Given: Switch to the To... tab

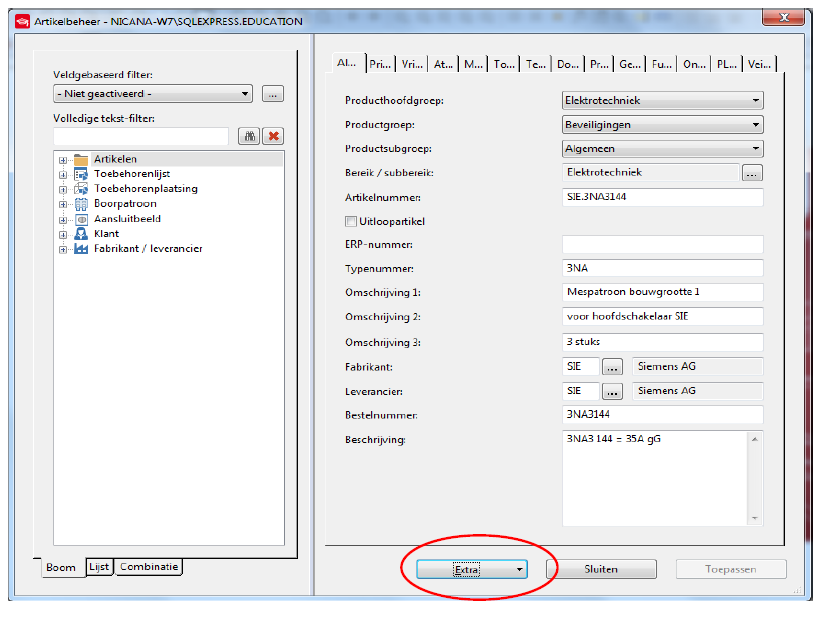Looking at the screenshot, I should pos(505,64).
